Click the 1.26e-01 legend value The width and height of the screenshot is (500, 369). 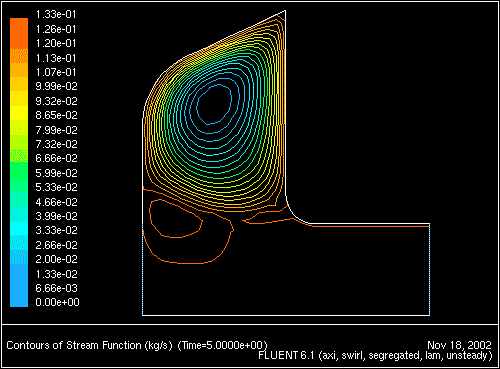56,29
